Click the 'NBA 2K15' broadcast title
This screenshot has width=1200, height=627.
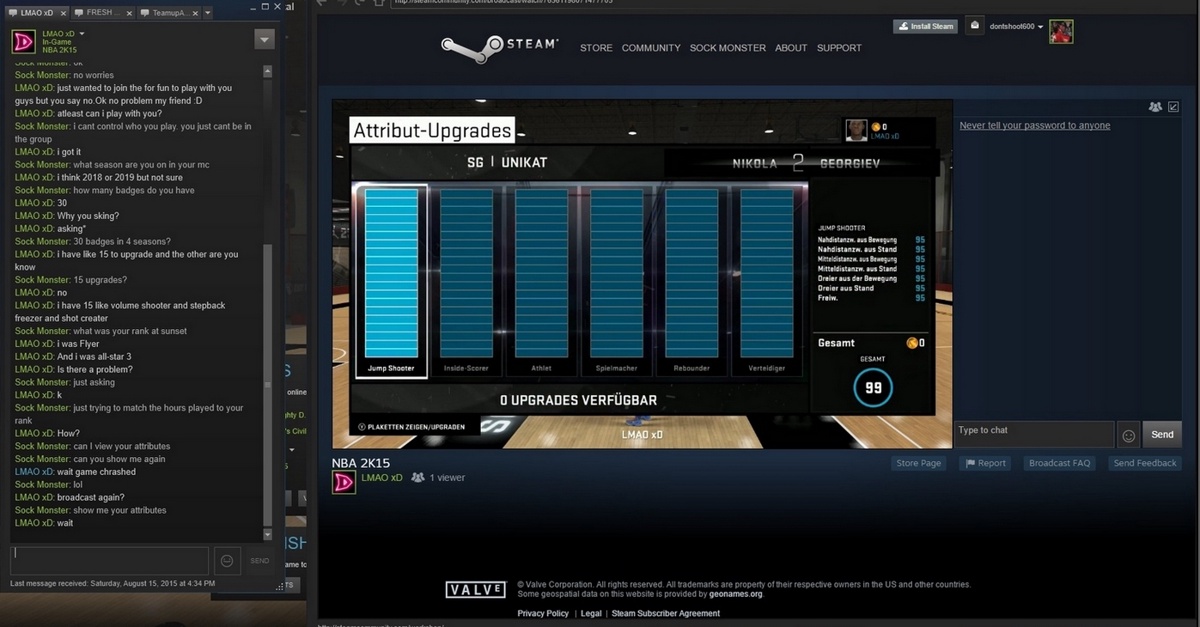coord(361,463)
